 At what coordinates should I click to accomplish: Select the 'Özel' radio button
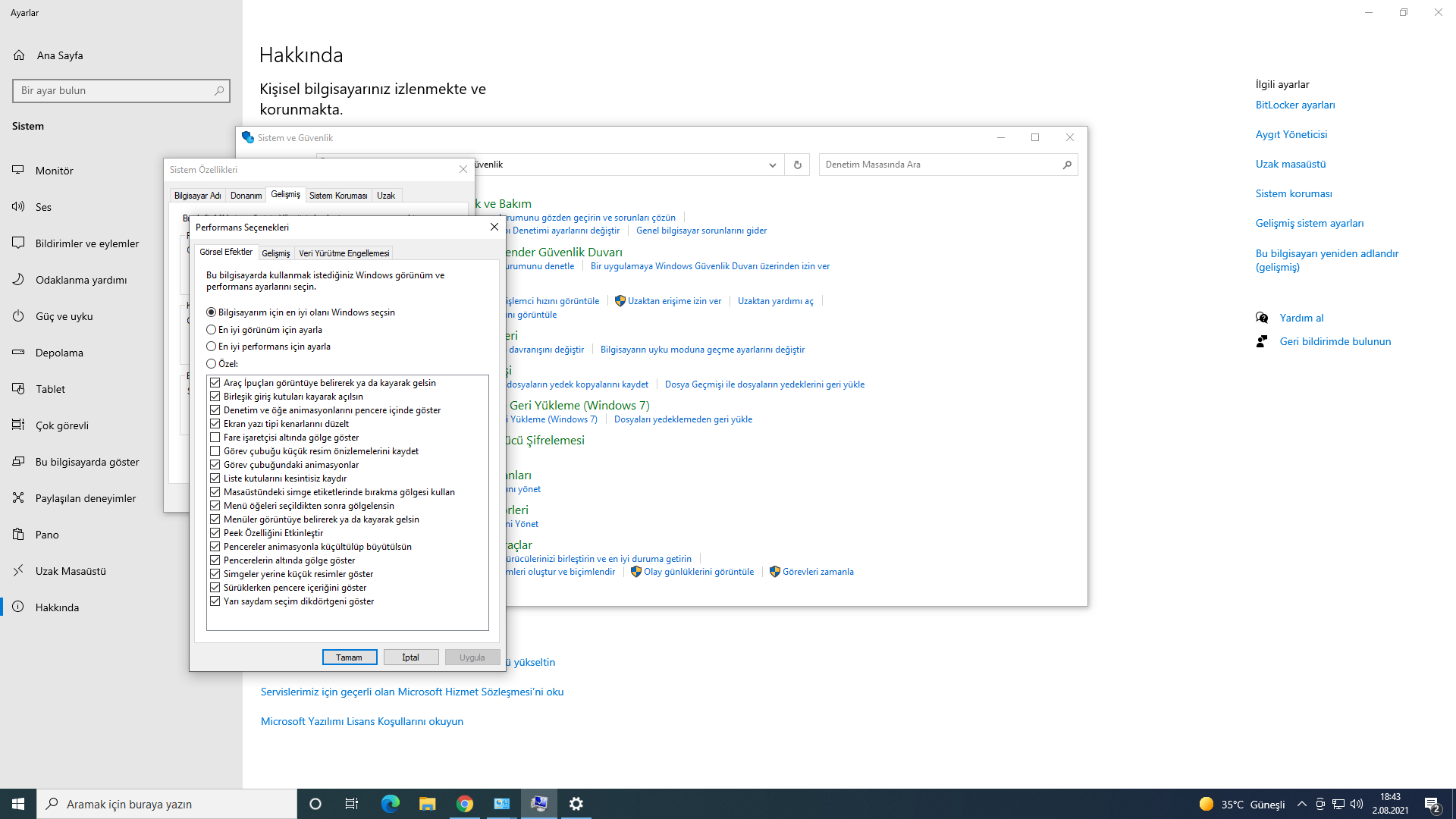[x=212, y=364]
